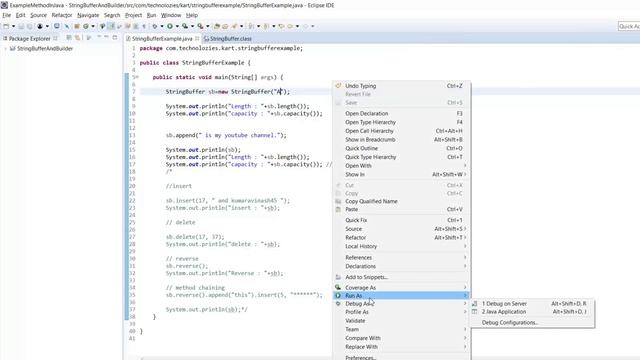Collapse the main method fold marker at line 5

tap(137, 77)
